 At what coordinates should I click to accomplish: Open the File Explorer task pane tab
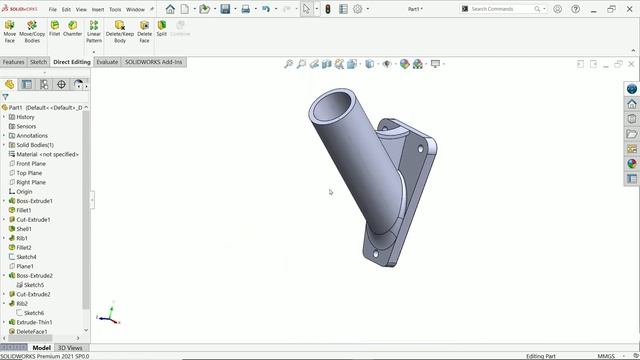coord(632,134)
